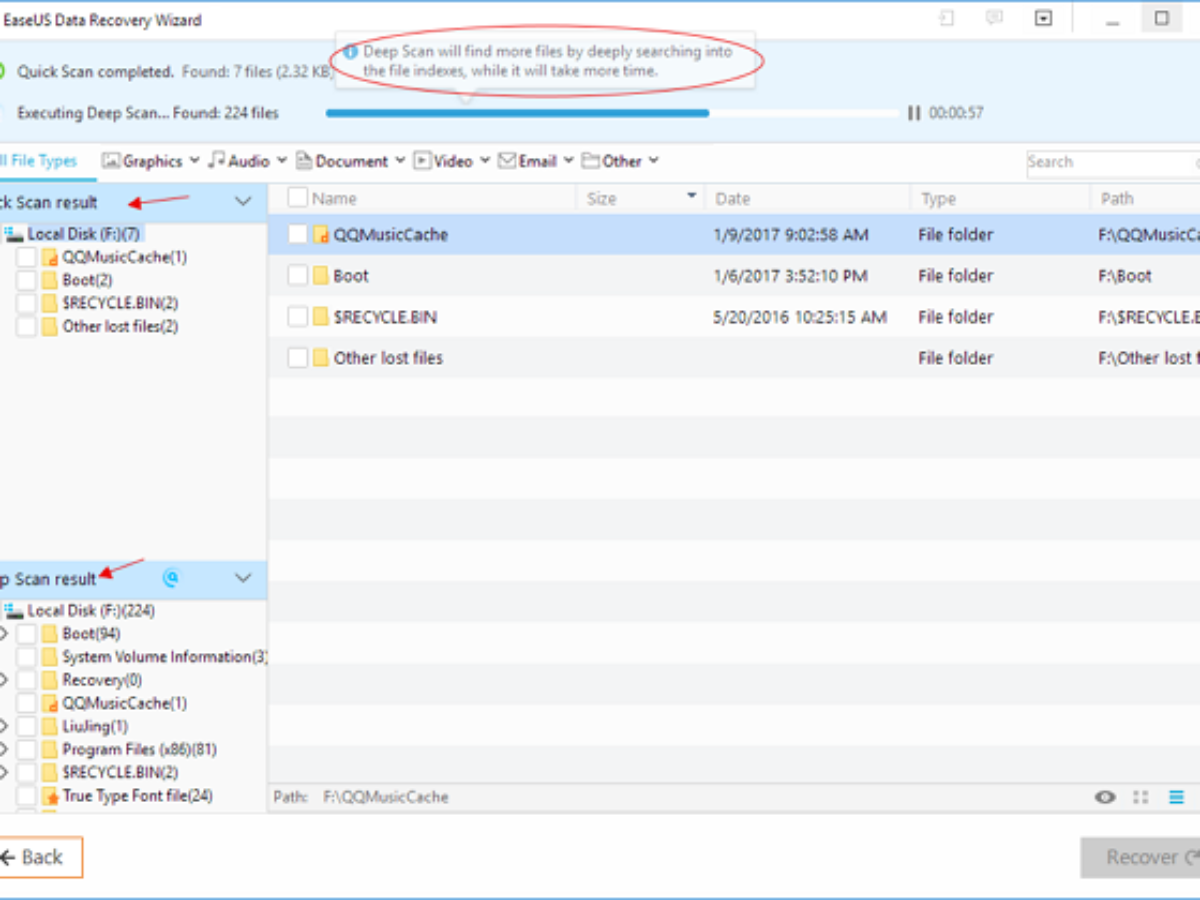The image size is (1200, 900).
Task: Expand the Boot(94) tree node
Action: point(3,634)
